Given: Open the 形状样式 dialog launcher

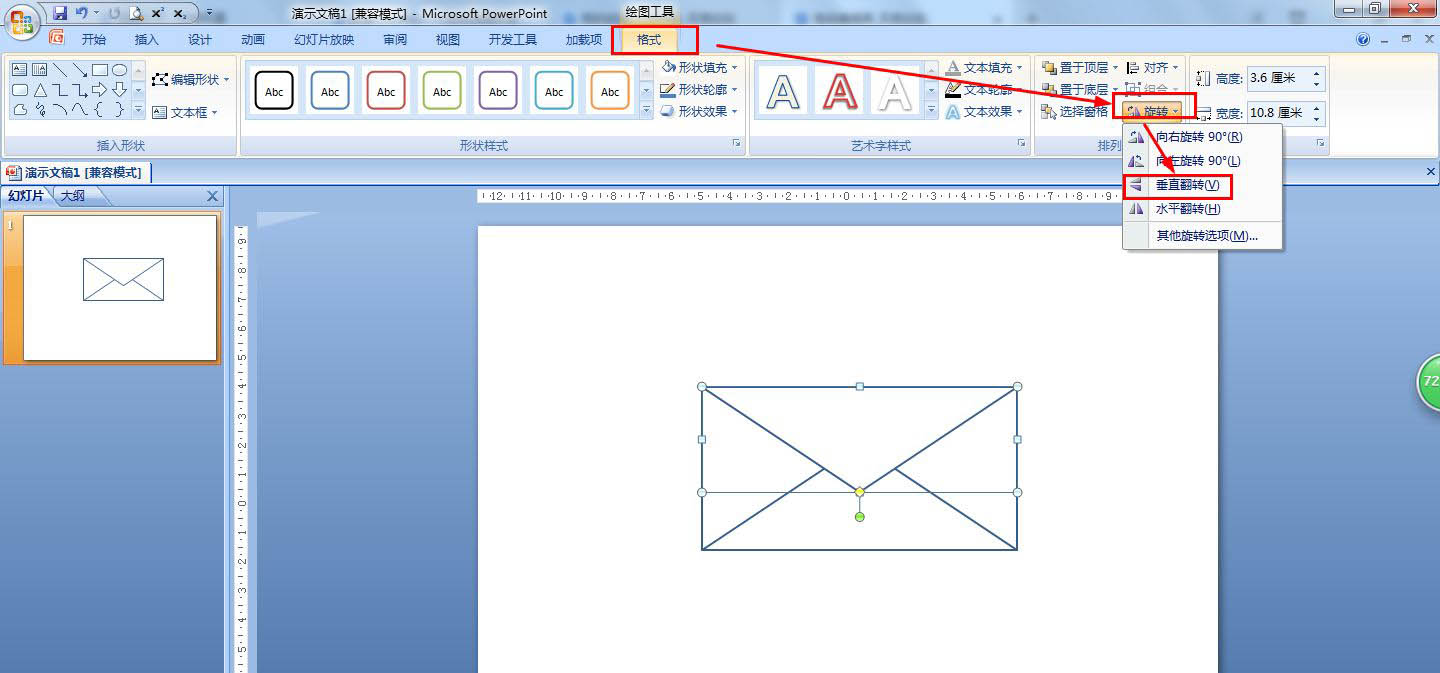Looking at the screenshot, I should pos(737,144).
